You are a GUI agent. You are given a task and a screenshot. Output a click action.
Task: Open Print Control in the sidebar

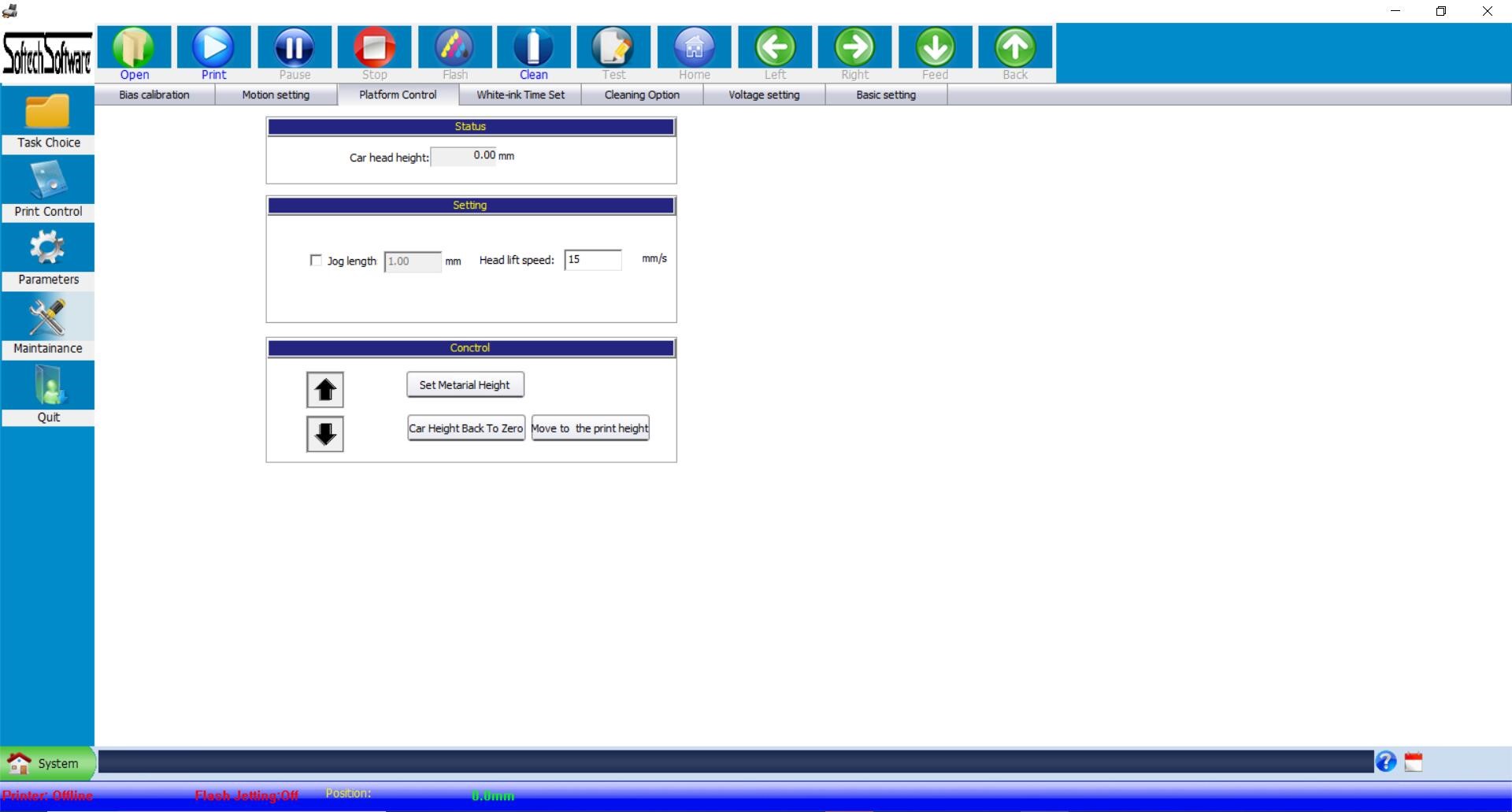pos(48,188)
